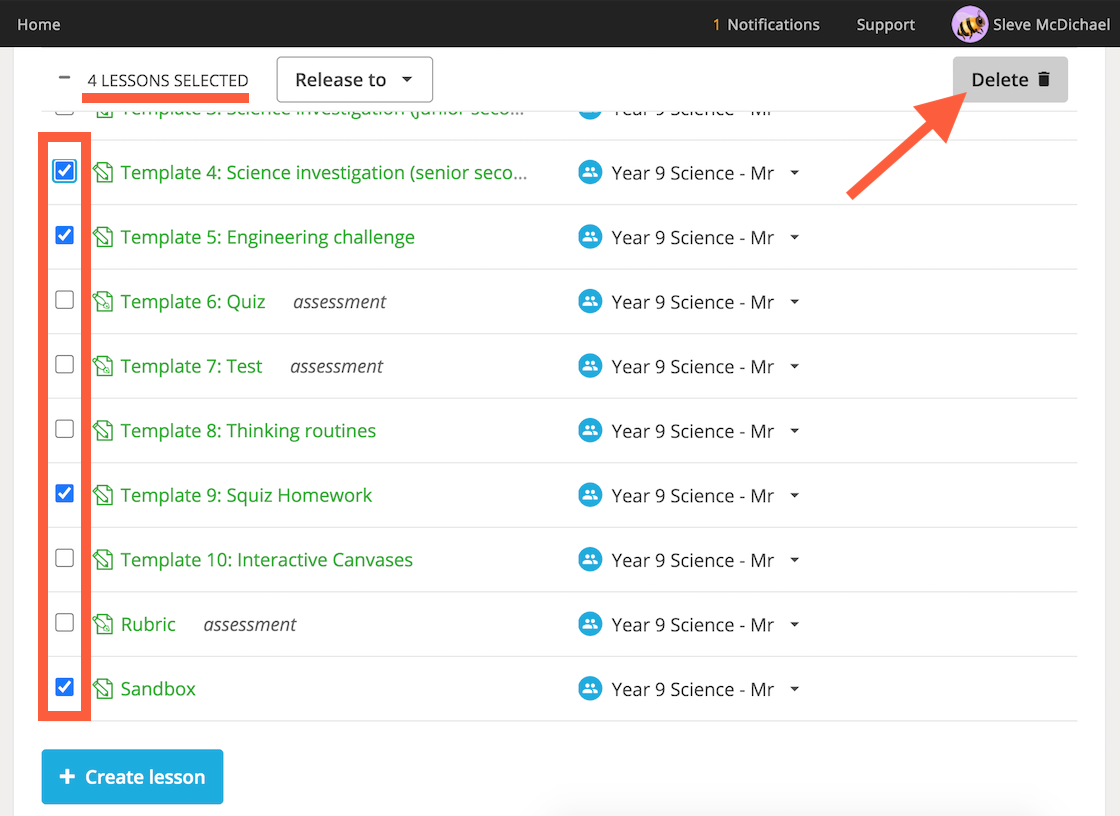Click the class group icon in Template 7 row
The width and height of the screenshot is (1120, 816).
[590, 366]
